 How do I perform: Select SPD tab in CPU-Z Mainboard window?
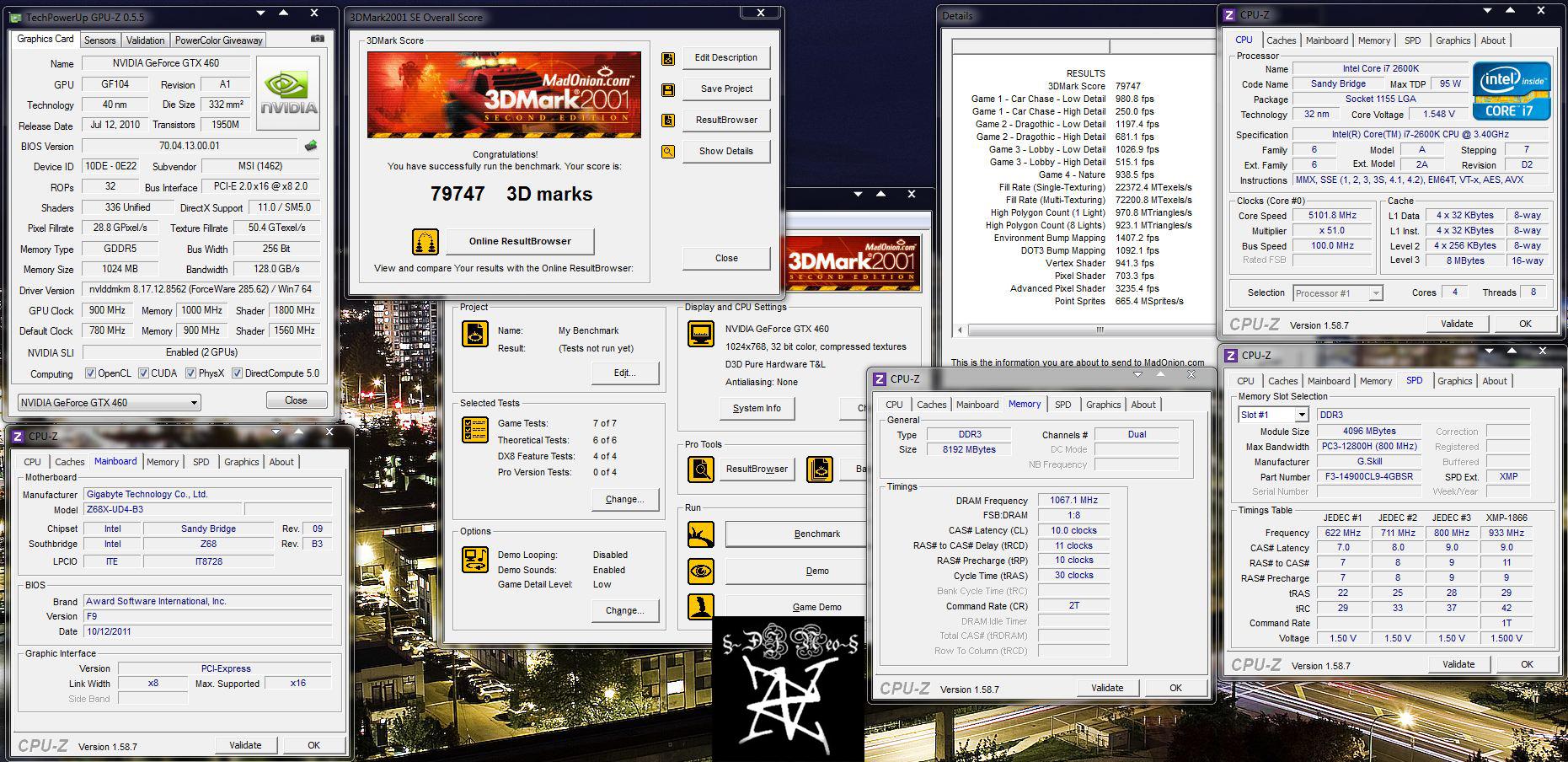[x=201, y=462]
